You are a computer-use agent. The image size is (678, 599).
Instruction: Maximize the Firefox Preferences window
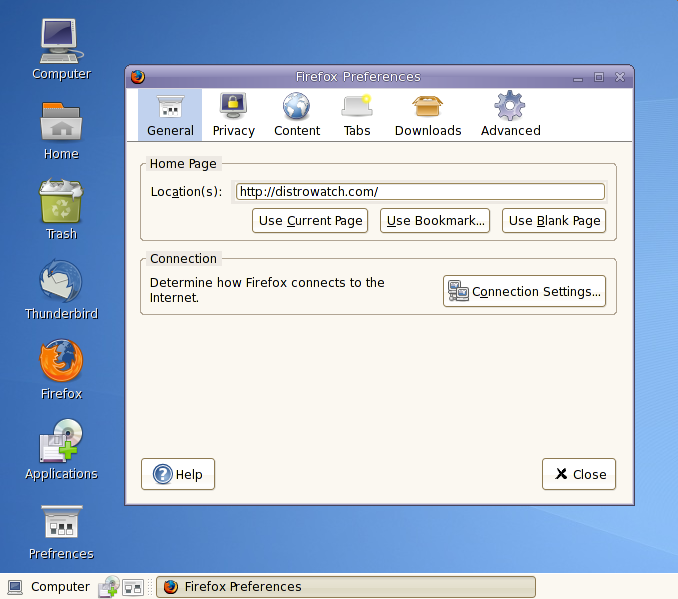[598, 77]
